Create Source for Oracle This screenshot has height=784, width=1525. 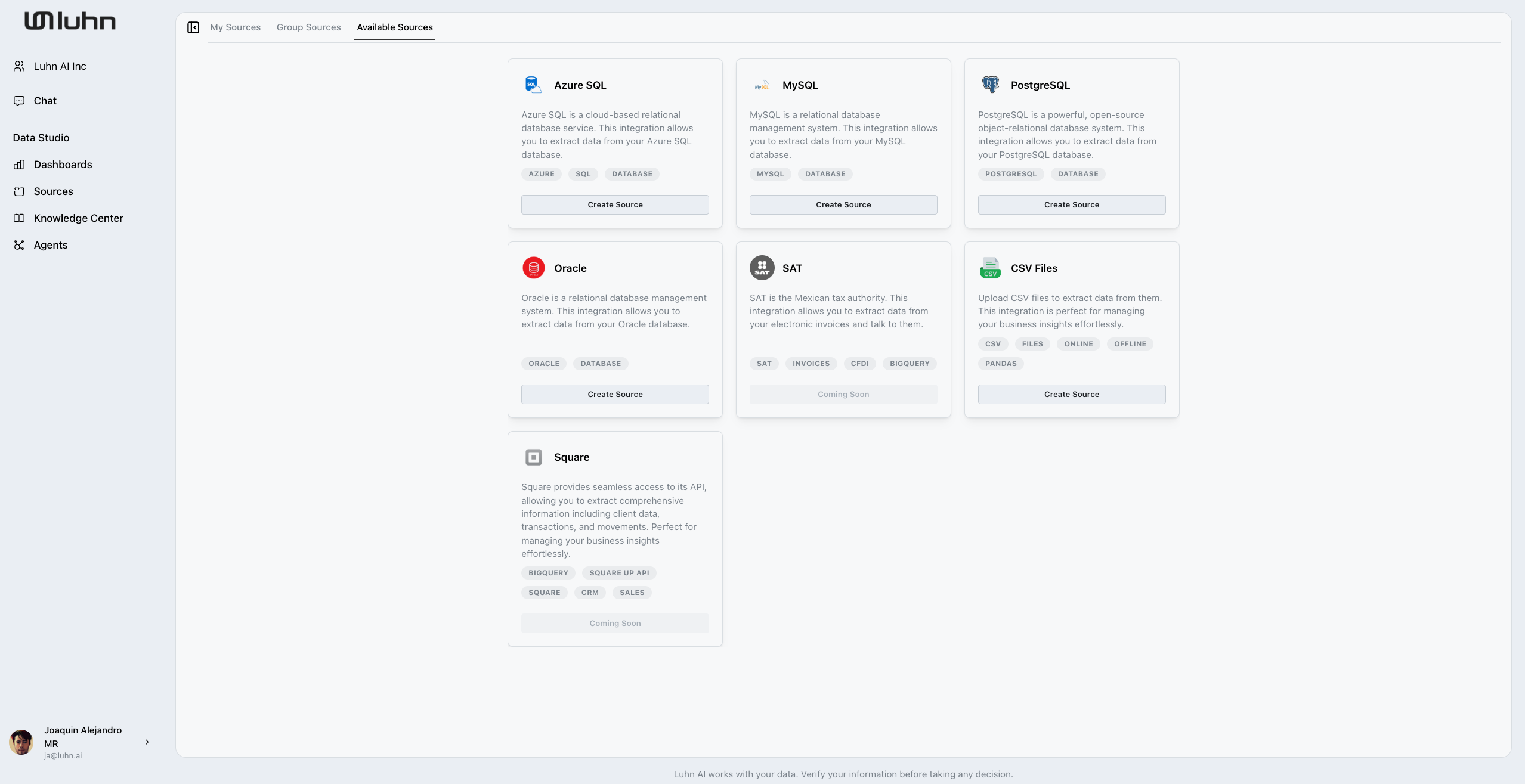(x=615, y=394)
